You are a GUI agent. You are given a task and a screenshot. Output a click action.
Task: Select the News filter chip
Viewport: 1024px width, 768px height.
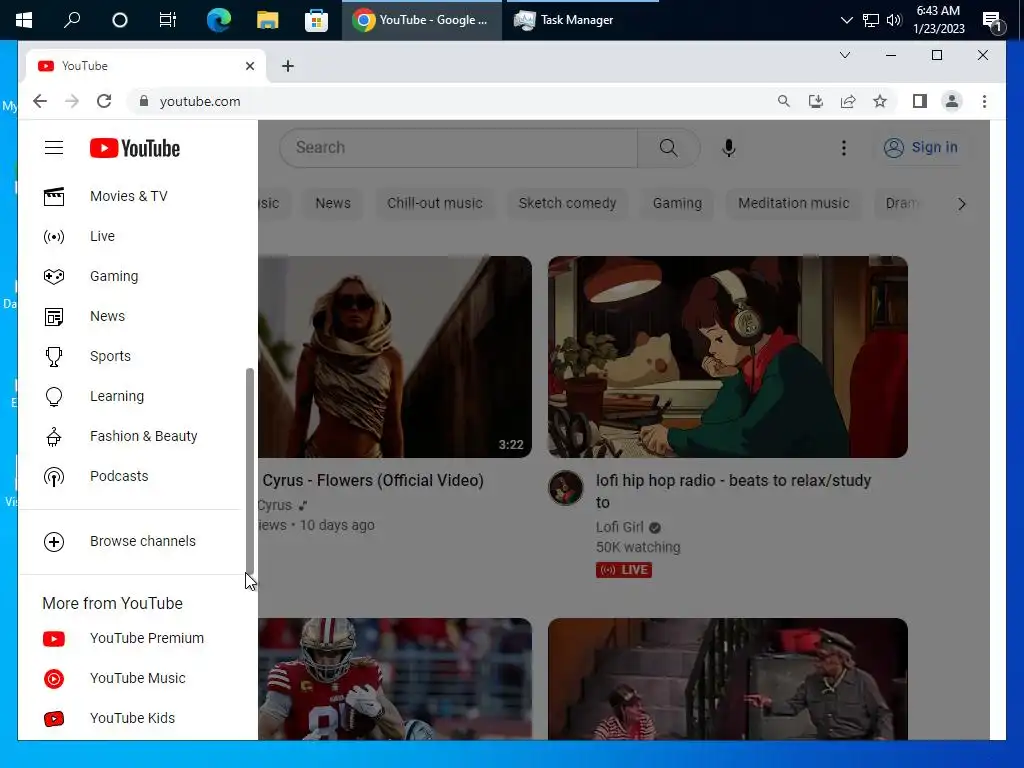click(x=333, y=203)
